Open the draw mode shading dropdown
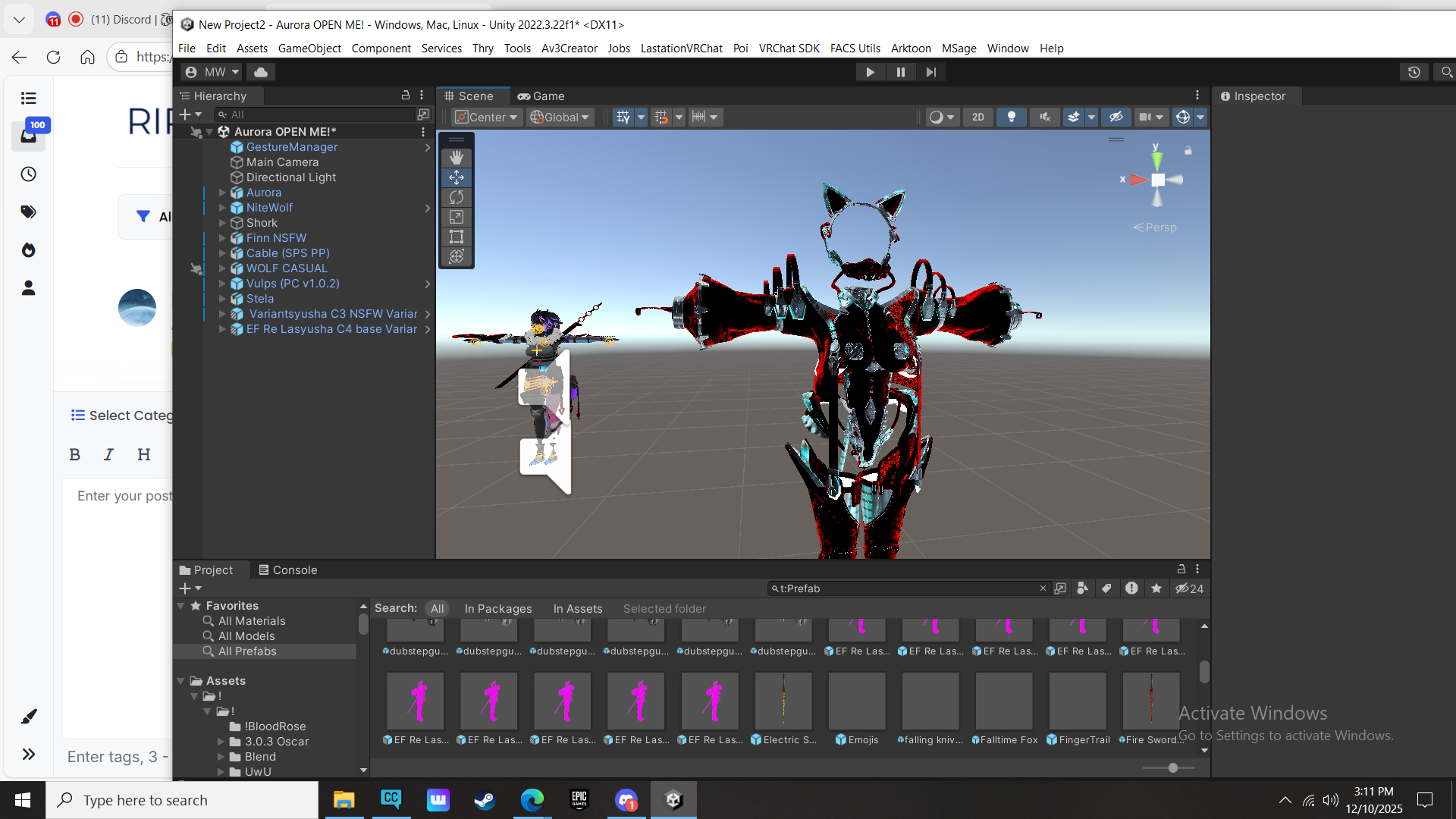Viewport: 1456px width, 819px height. pyautogui.click(x=942, y=117)
